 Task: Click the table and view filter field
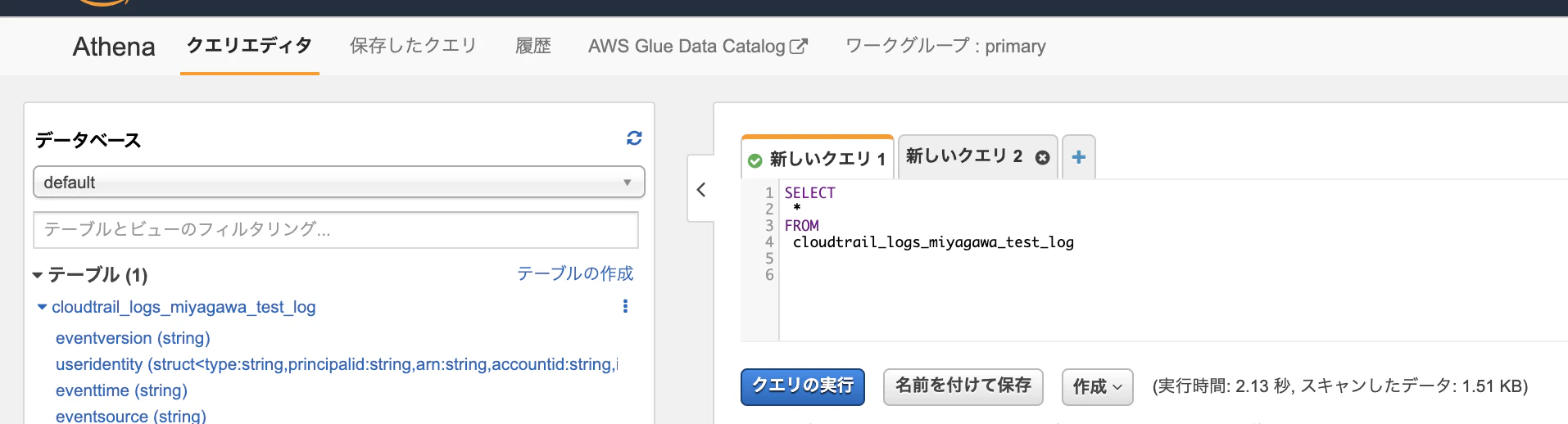336,230
